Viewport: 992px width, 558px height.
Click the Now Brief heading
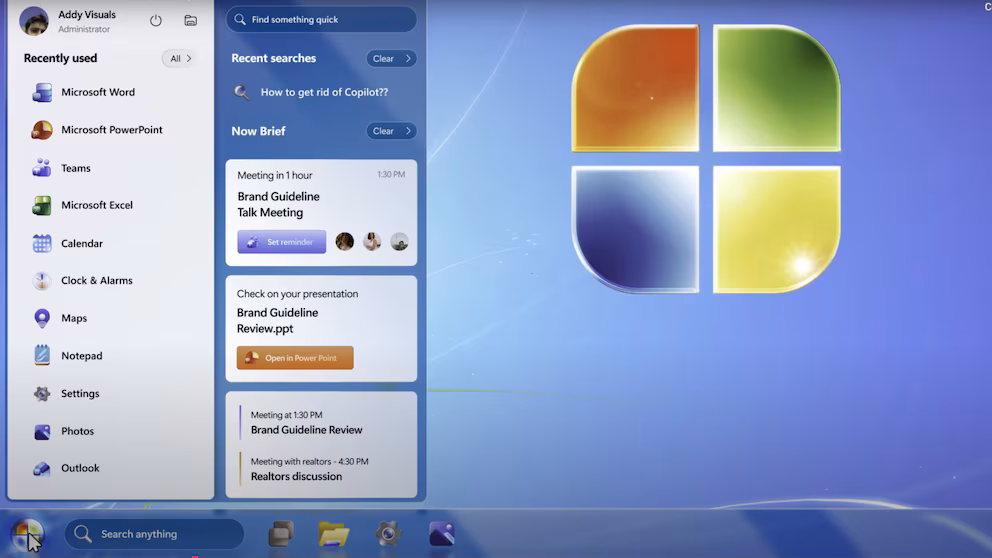point(258,131)
